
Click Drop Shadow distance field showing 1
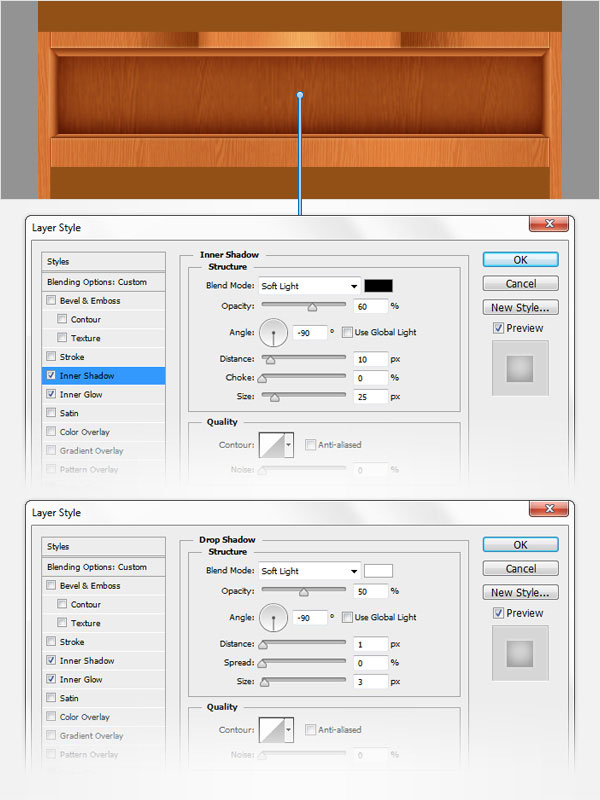tap(370, 644)
